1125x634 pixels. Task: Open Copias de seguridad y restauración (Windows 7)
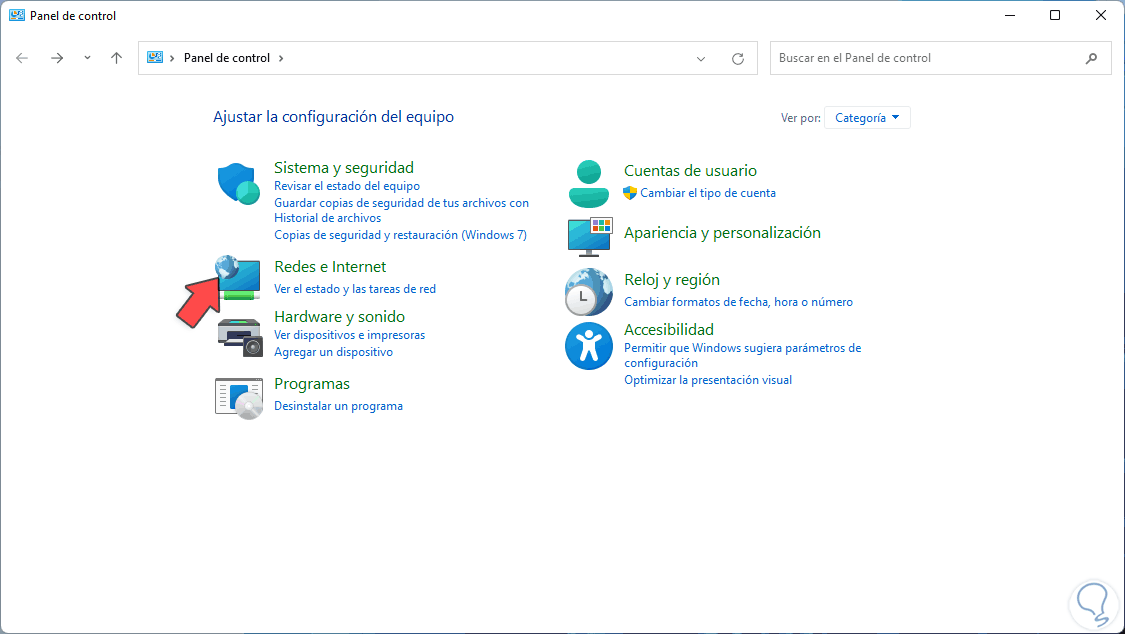click(402, 234)
